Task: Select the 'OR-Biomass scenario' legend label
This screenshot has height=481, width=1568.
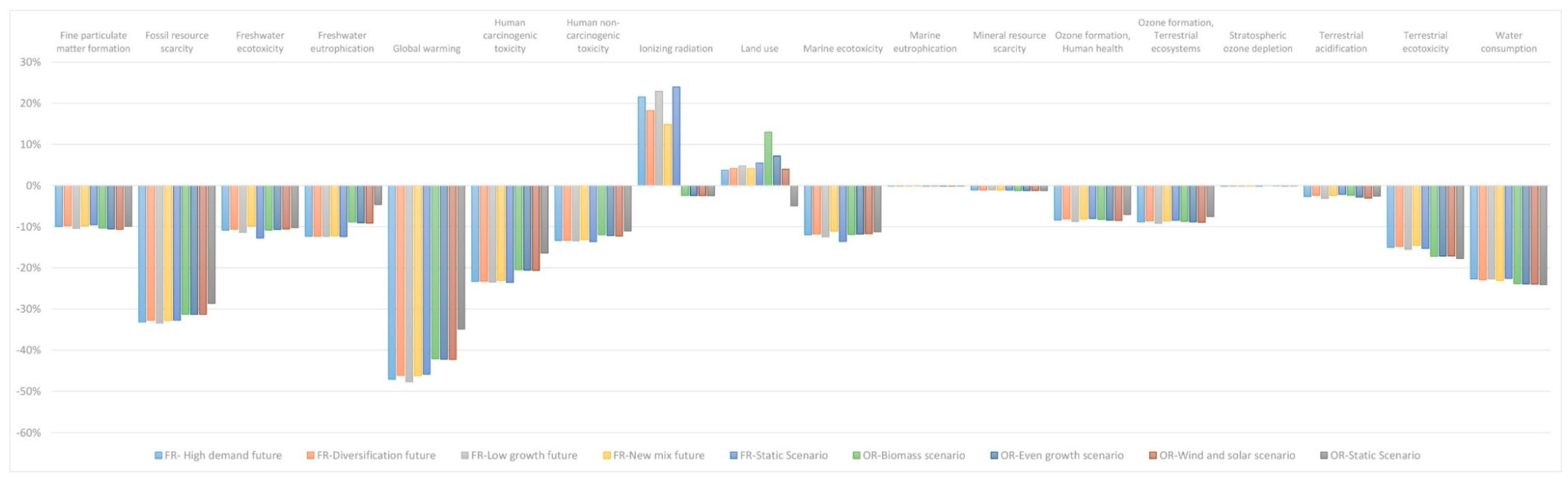Action: 914,455
